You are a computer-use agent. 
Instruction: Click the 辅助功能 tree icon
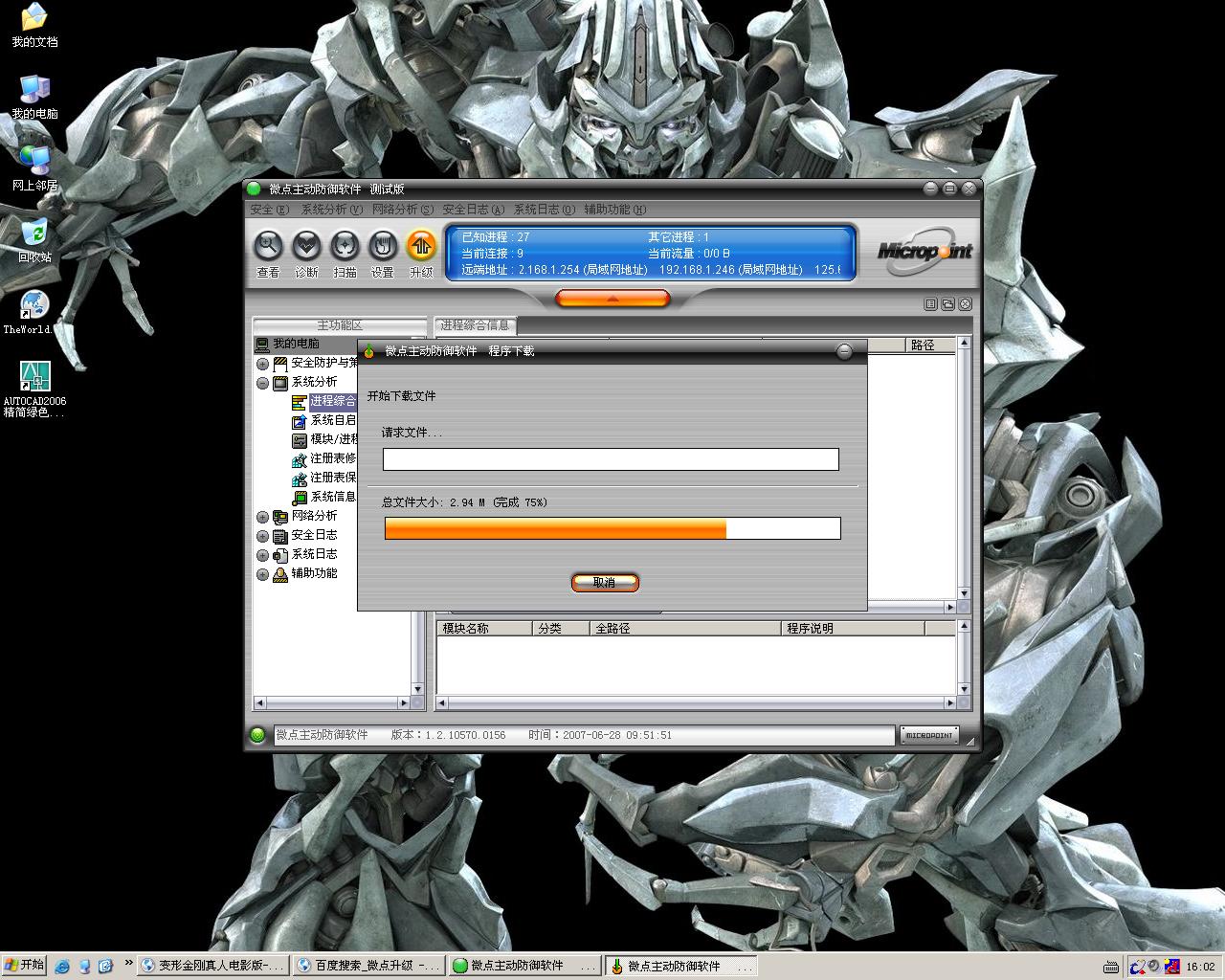(280, 574)
